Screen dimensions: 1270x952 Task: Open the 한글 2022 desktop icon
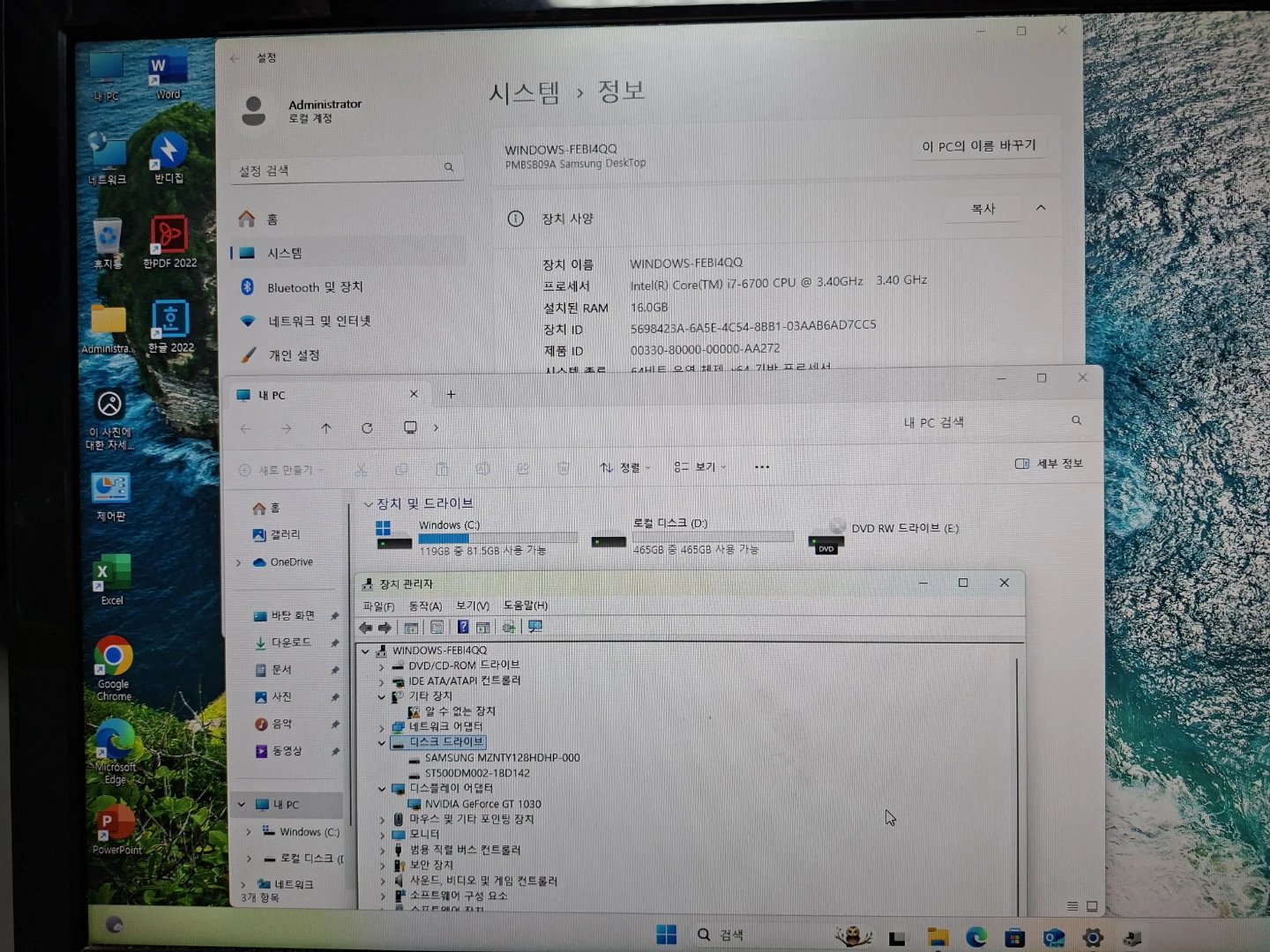(170, 326)
